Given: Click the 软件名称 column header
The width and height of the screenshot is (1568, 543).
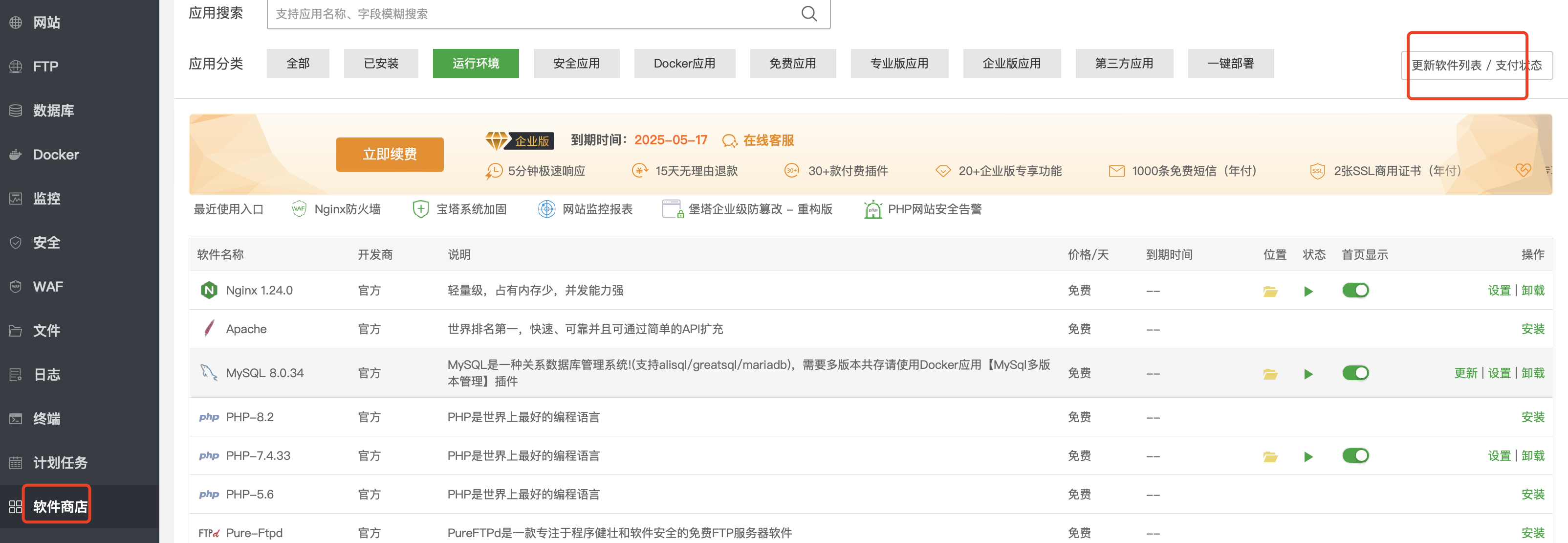Looking at the screenshot, I should pyautogui.click(x=220, y=255).
